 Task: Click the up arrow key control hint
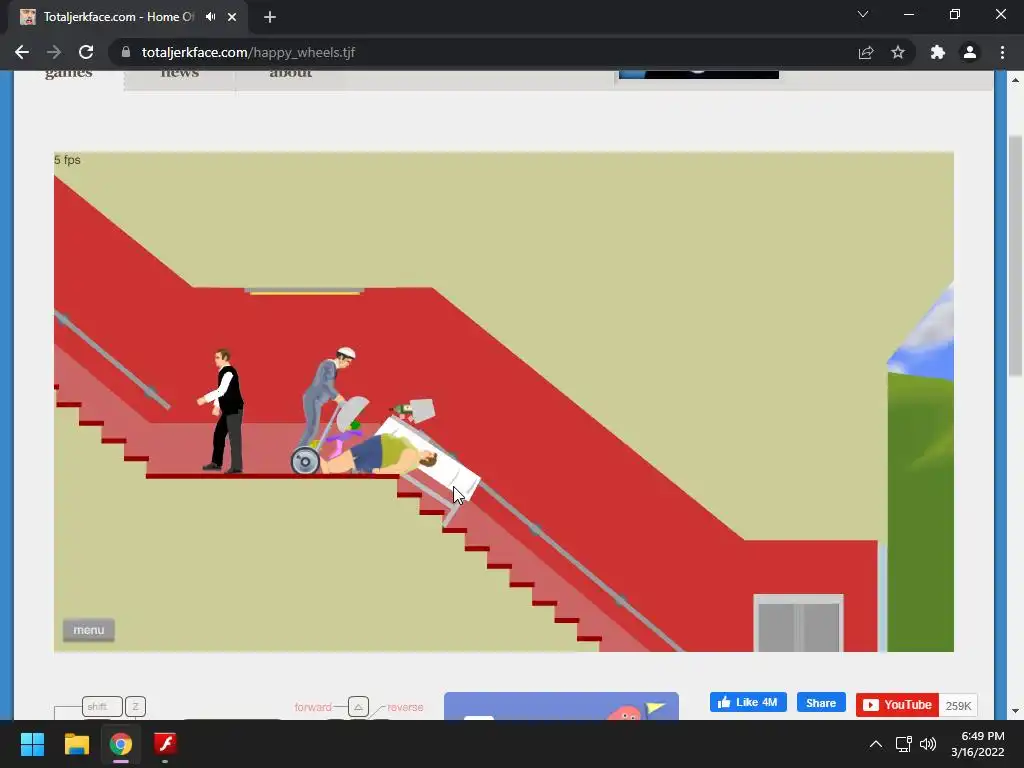tap(359, 707)
